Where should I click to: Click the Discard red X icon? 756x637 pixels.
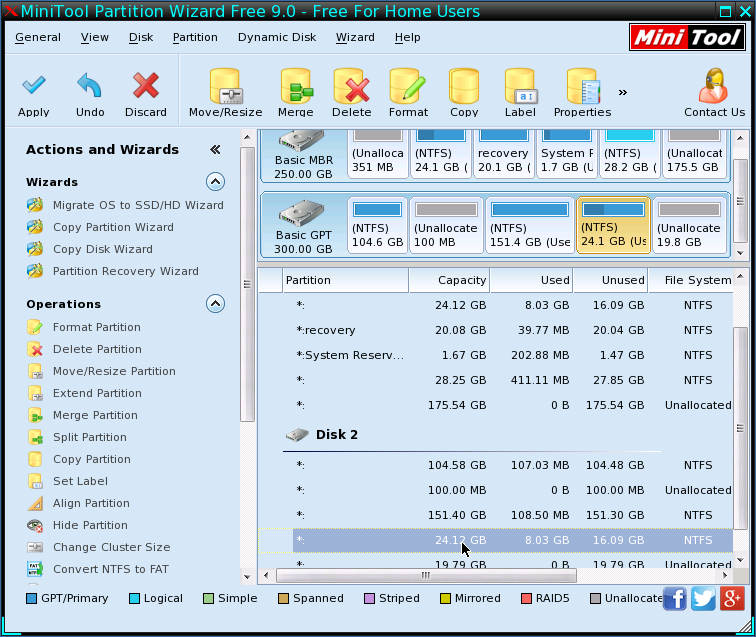pos(146,86)
